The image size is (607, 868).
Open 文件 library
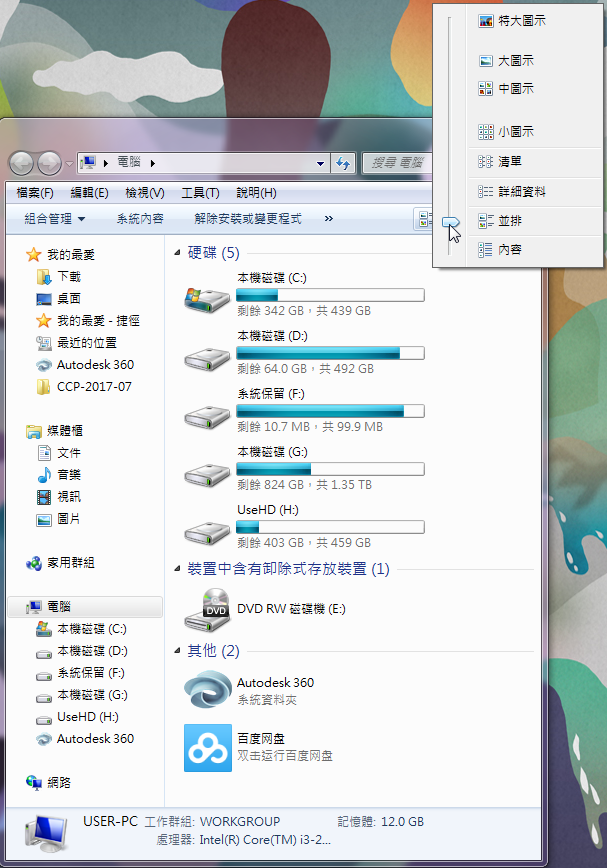click(x=59, y=453)
